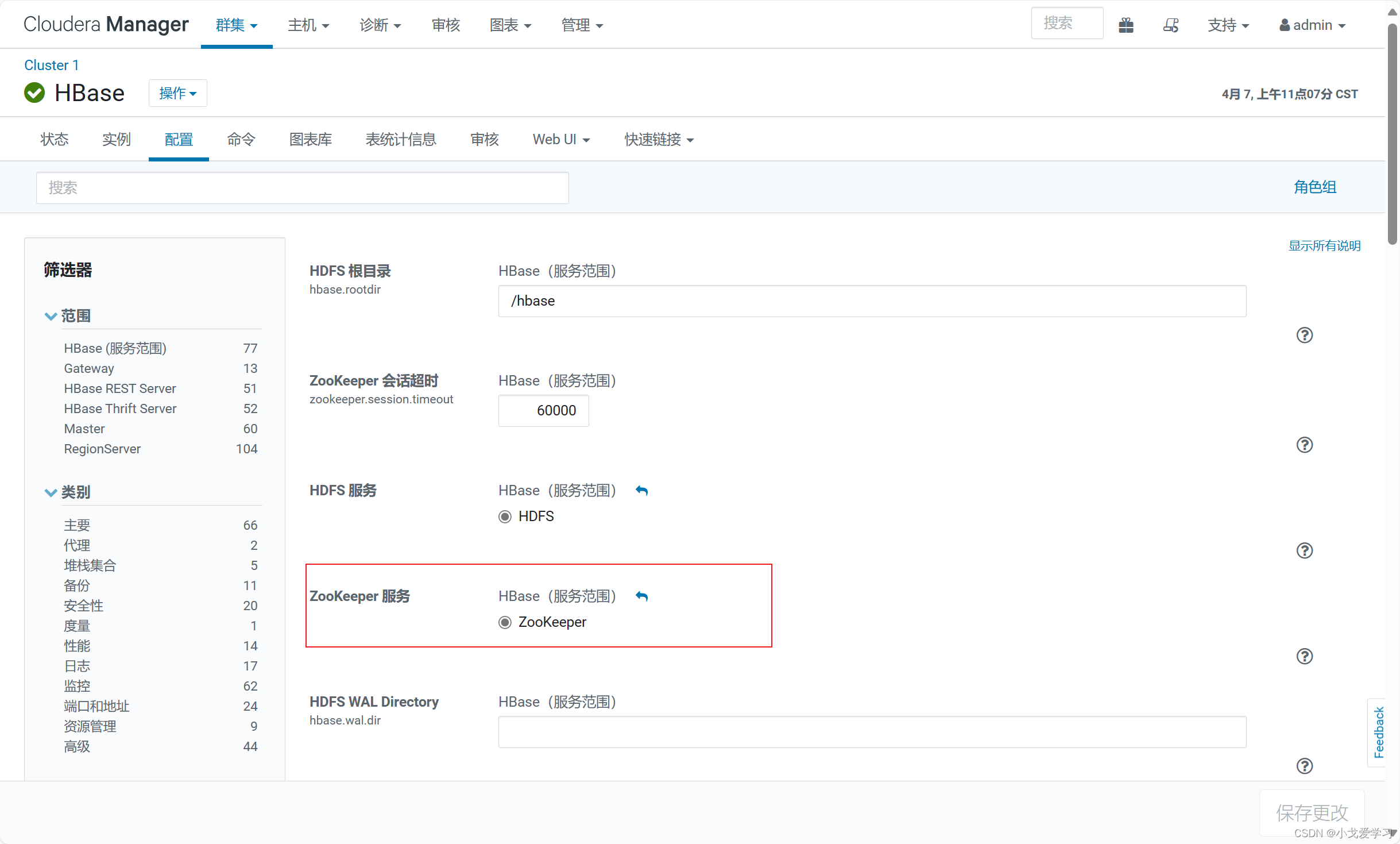Open the admin user dropdown
The height and width of the screenshot is (844, 1400).
1313,25
